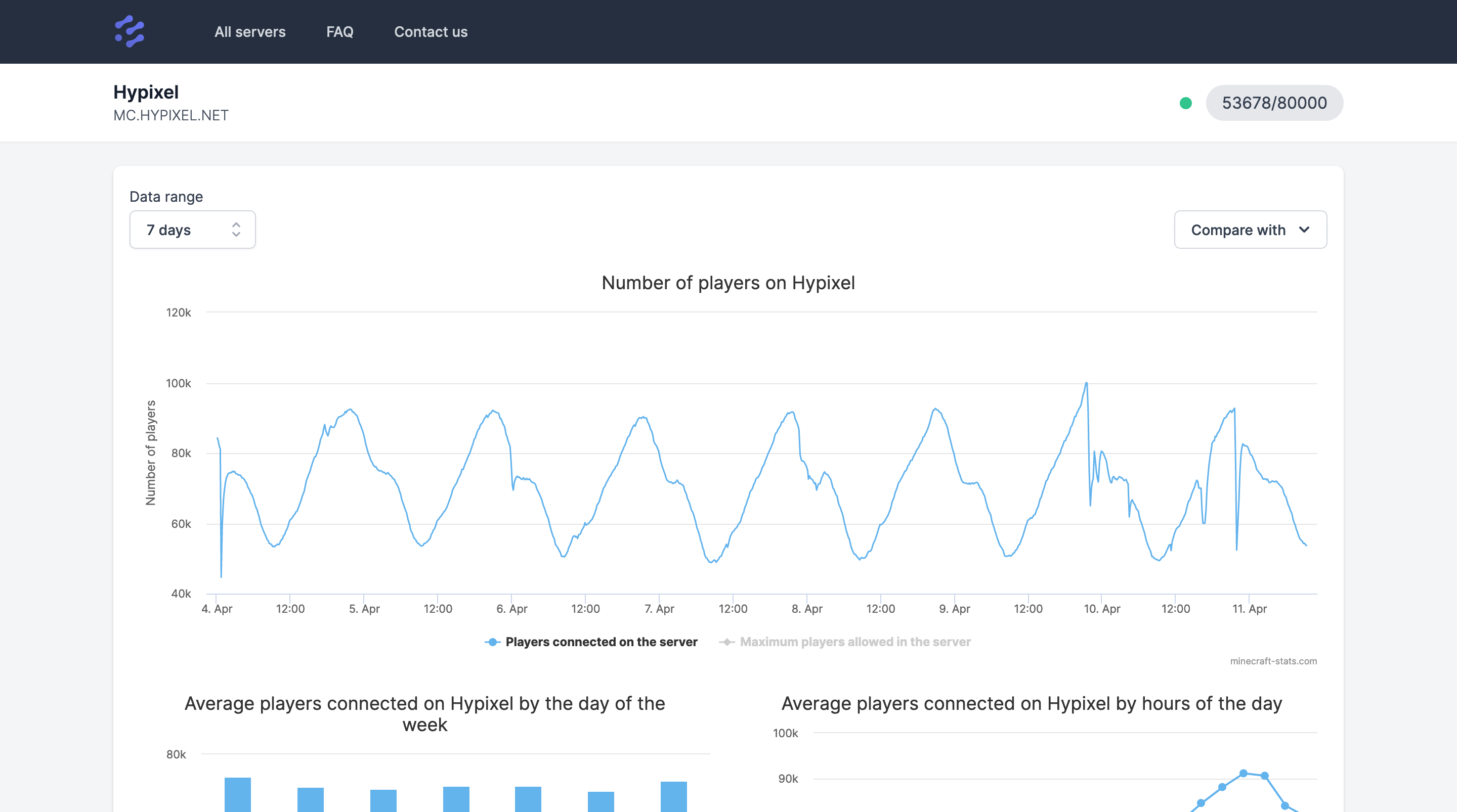Image resolution: width=1457 pixels, height=812 pixels.
Task: Open the Compare with dropdown
Action: pyautogui.click(x=1250, y=230)
